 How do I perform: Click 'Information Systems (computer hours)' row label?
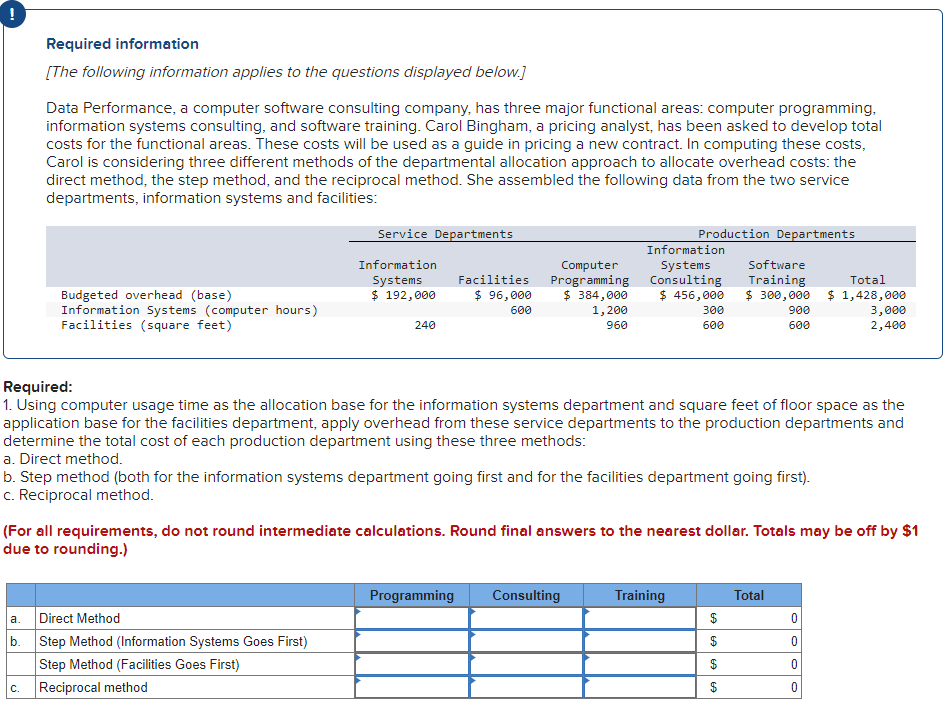[x=189, y=310]
